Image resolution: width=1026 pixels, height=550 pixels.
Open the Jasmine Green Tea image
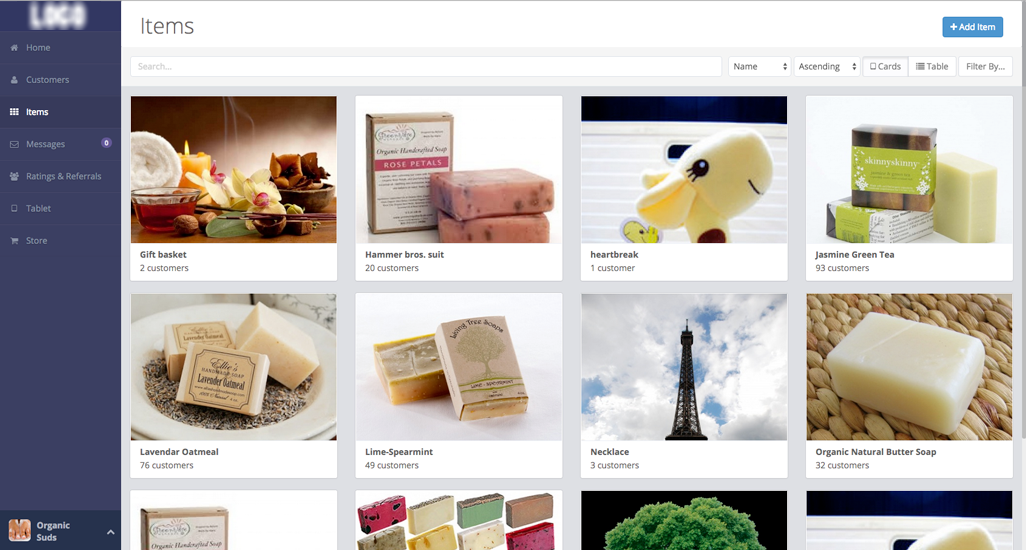[x=909, y=169]
